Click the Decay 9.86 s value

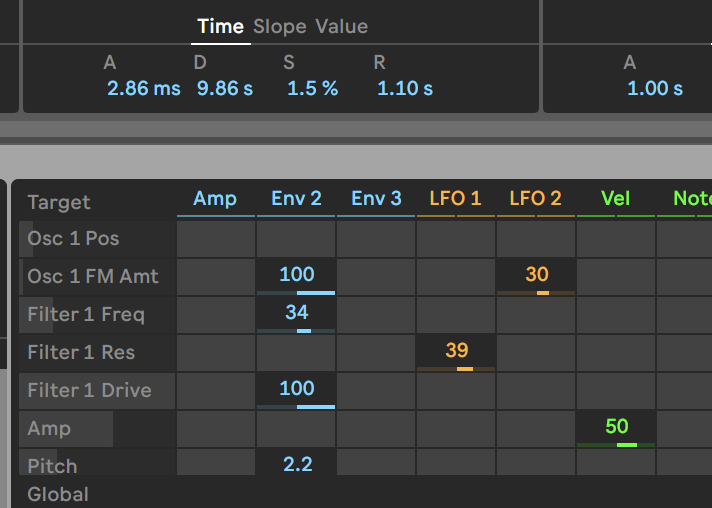[x=225, y=88]
